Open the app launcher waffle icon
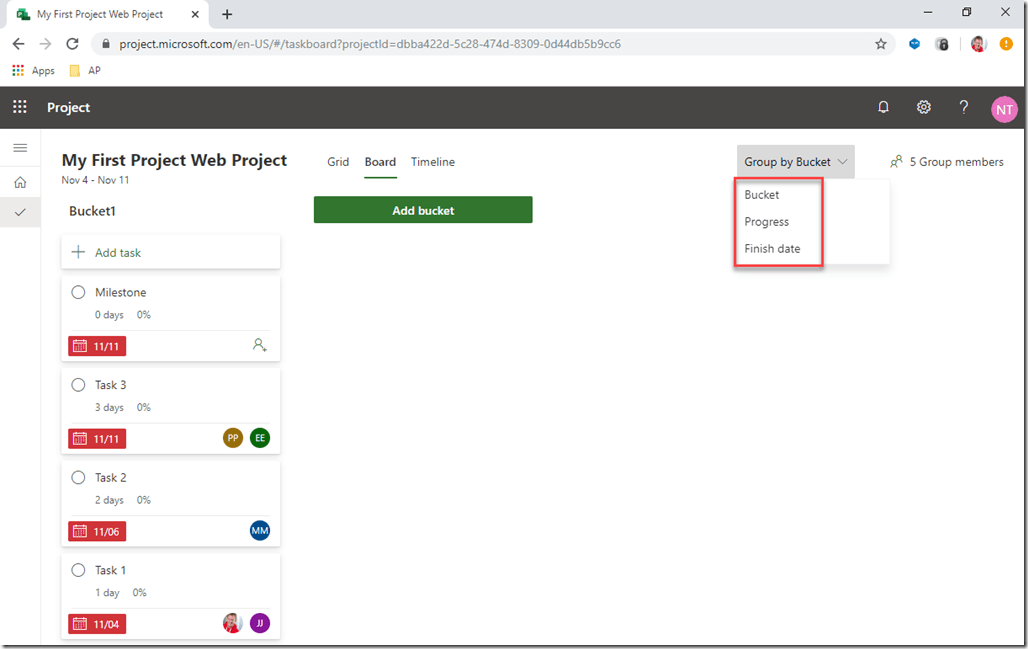The width and height of the screenshot is (1028, 649). (x=20, y=108)
